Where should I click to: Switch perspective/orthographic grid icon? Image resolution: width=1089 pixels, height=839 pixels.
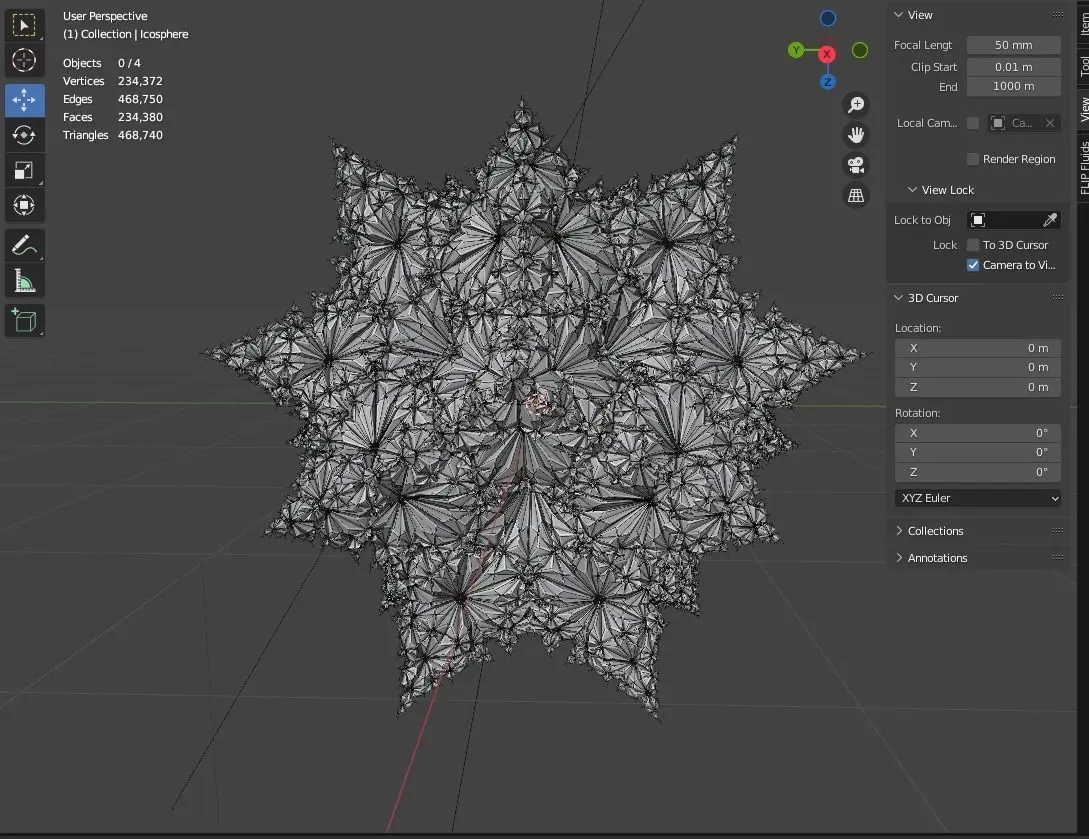pos(856,195)
